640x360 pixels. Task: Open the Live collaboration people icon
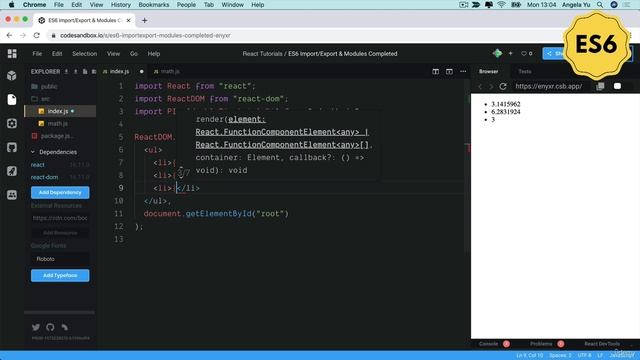12,195
